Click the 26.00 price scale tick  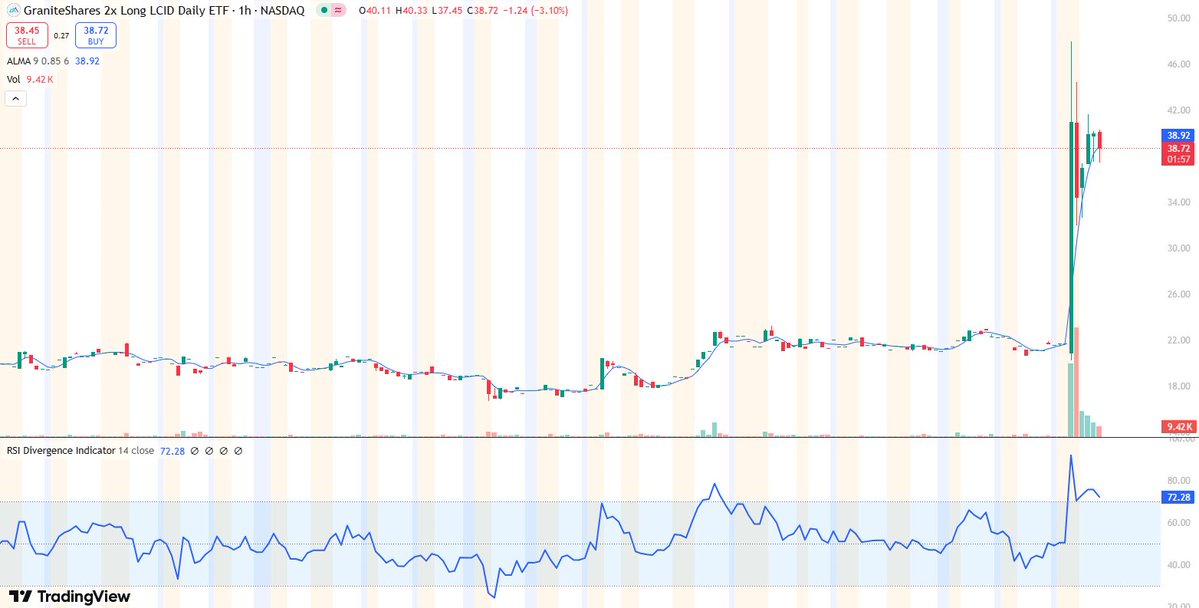[1178, 294]
